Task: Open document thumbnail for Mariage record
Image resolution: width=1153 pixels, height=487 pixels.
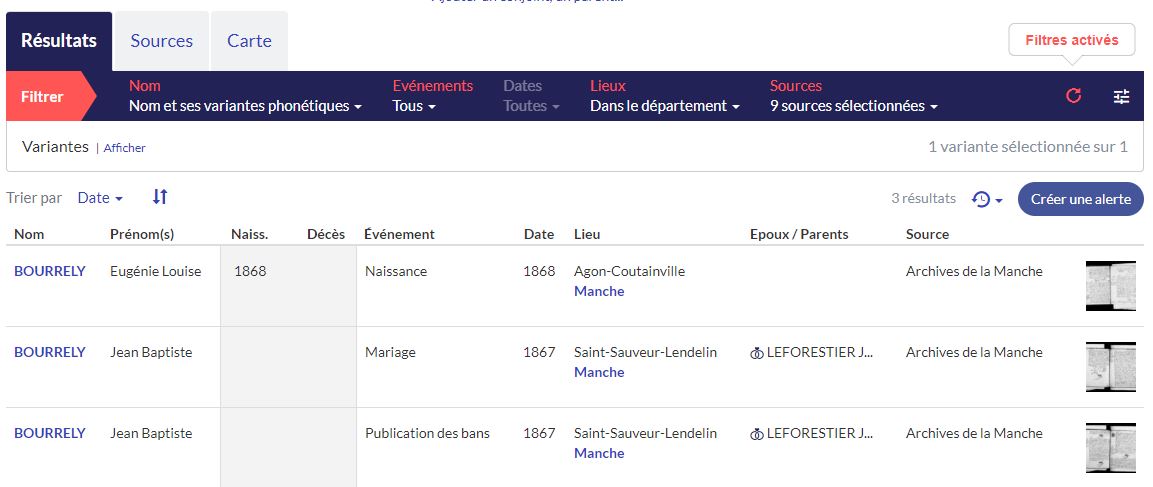Action: click(1110, 367)
